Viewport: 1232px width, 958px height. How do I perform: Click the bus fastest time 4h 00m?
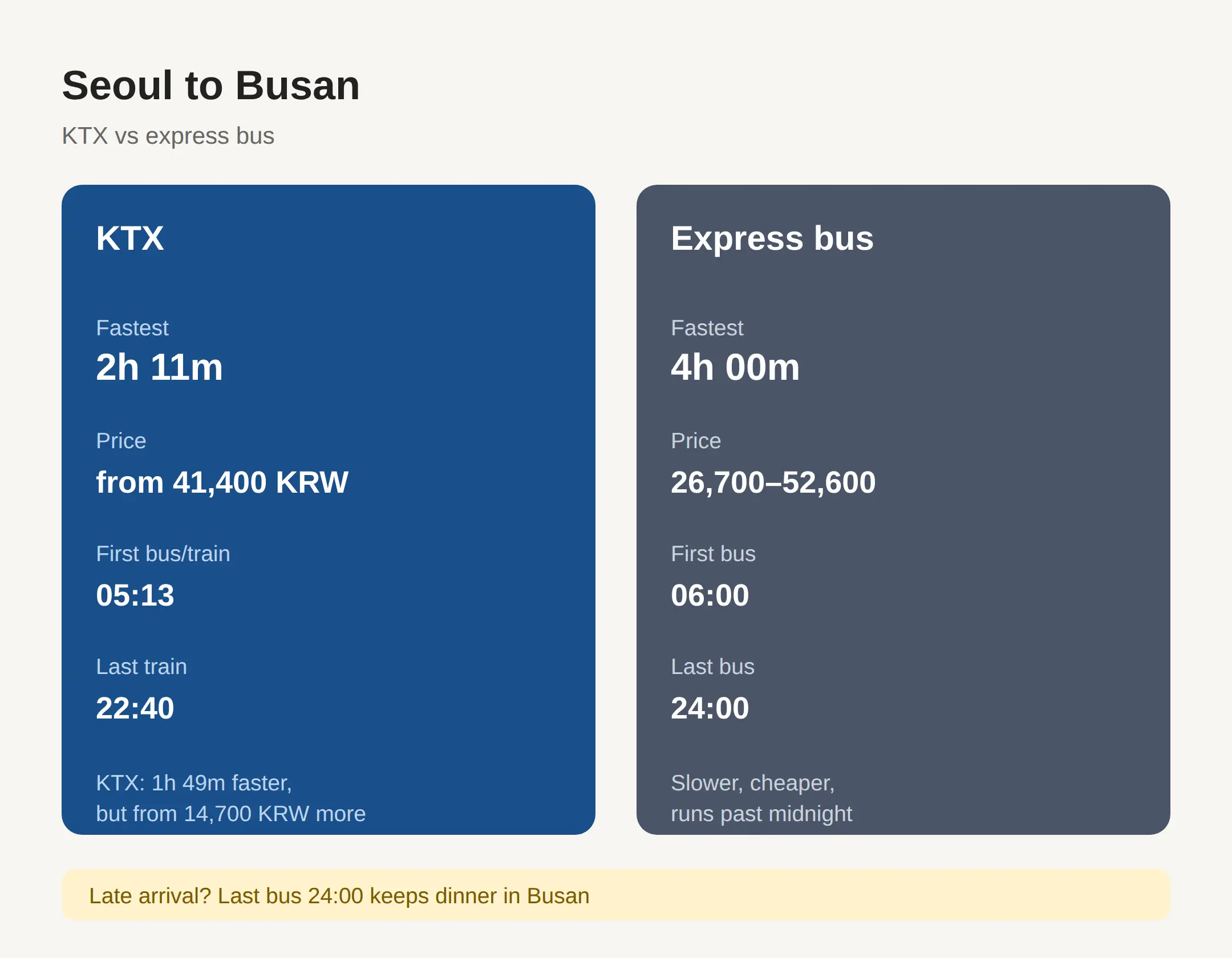tap(735, 367)
